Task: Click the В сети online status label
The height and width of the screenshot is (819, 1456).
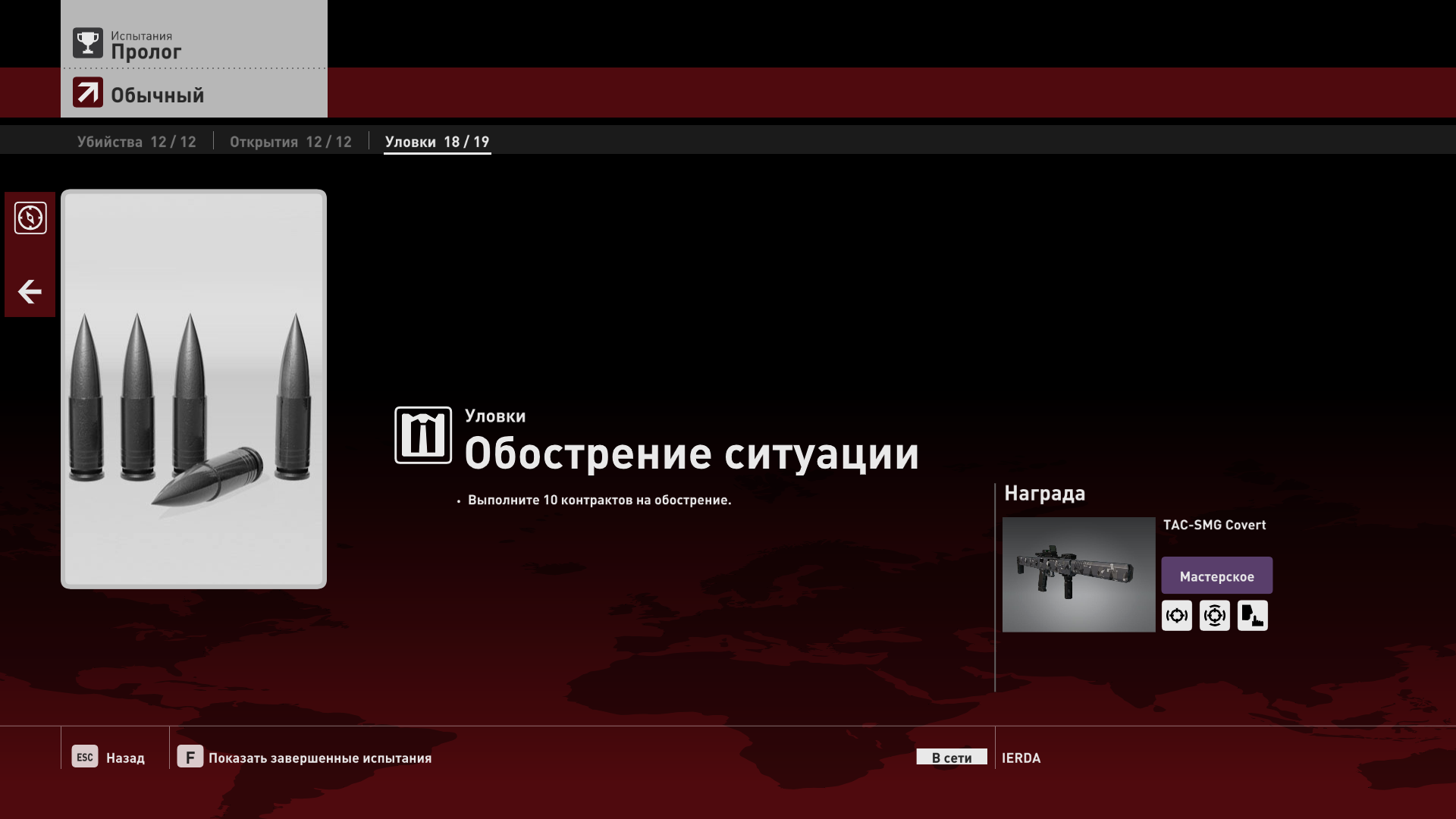Action: [951, 758]
